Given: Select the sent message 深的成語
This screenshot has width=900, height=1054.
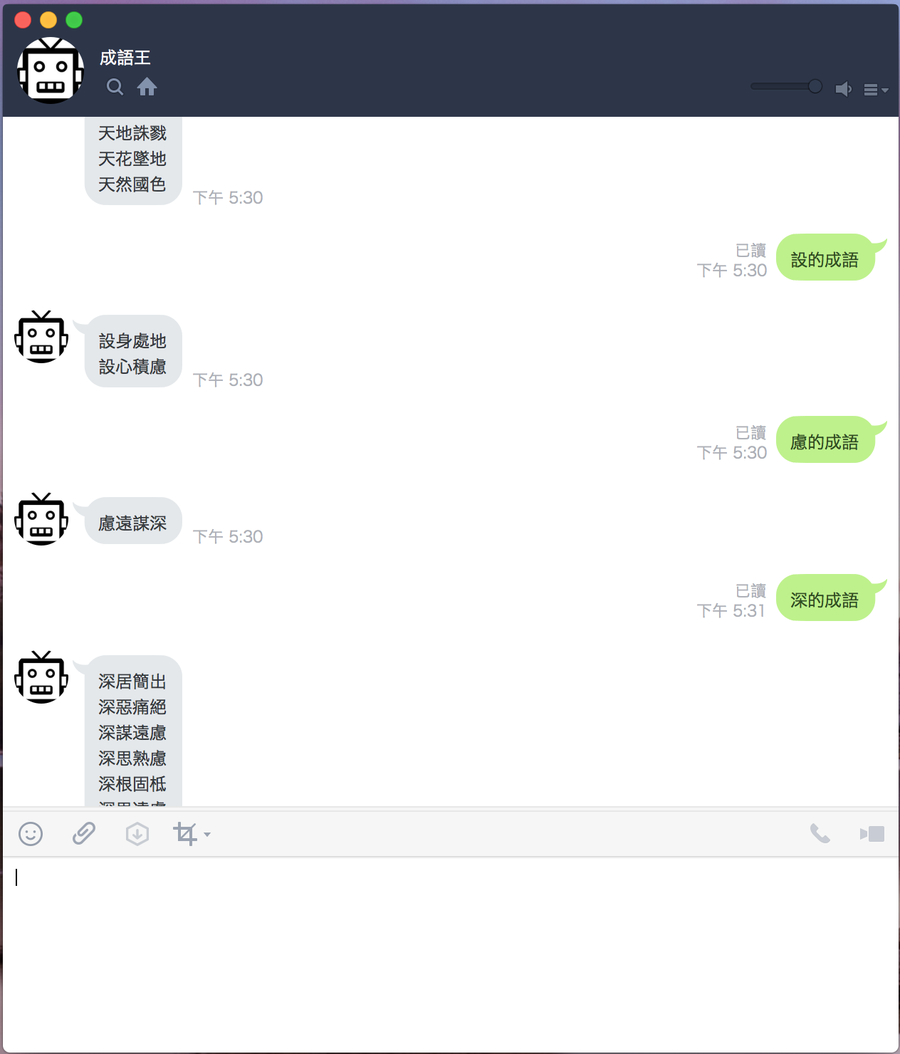Looking at the screenshot, I should pyautogui.click(x=825, y=599).
